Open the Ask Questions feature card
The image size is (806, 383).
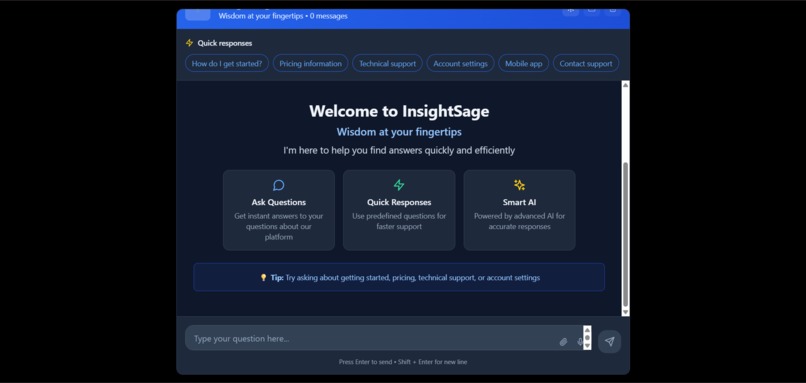click(279, 210)
